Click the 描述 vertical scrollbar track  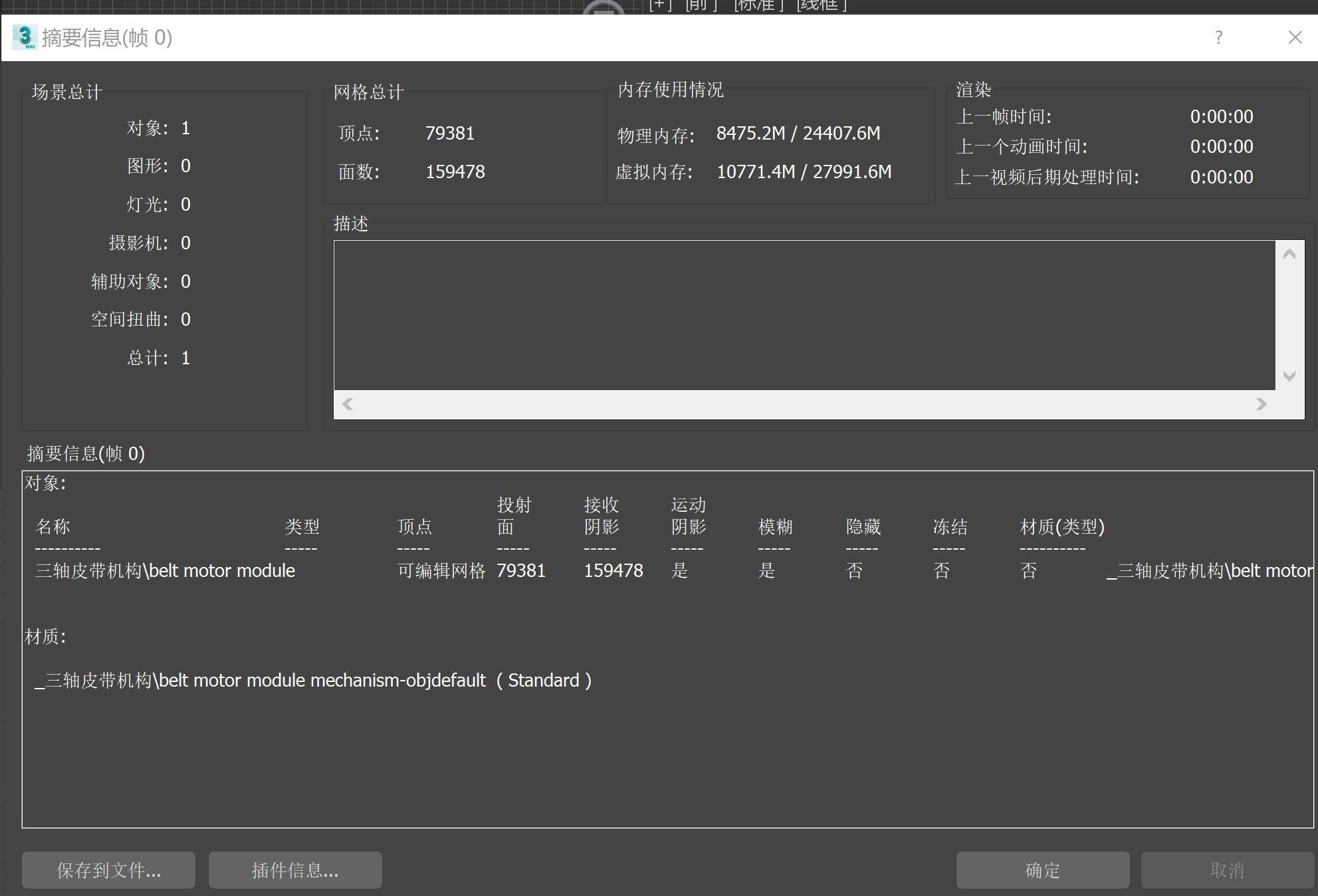(x=1289, y=315)
